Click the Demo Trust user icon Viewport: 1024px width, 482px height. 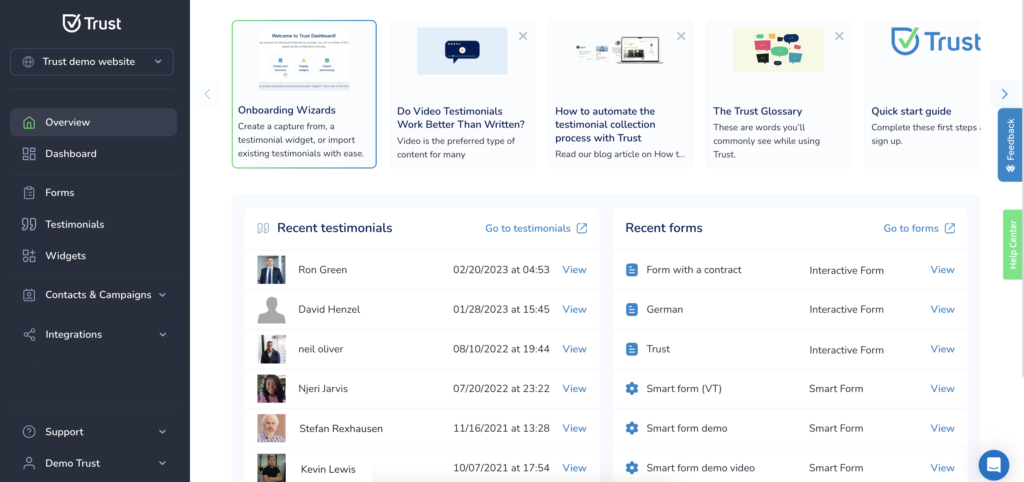point(29,463)
